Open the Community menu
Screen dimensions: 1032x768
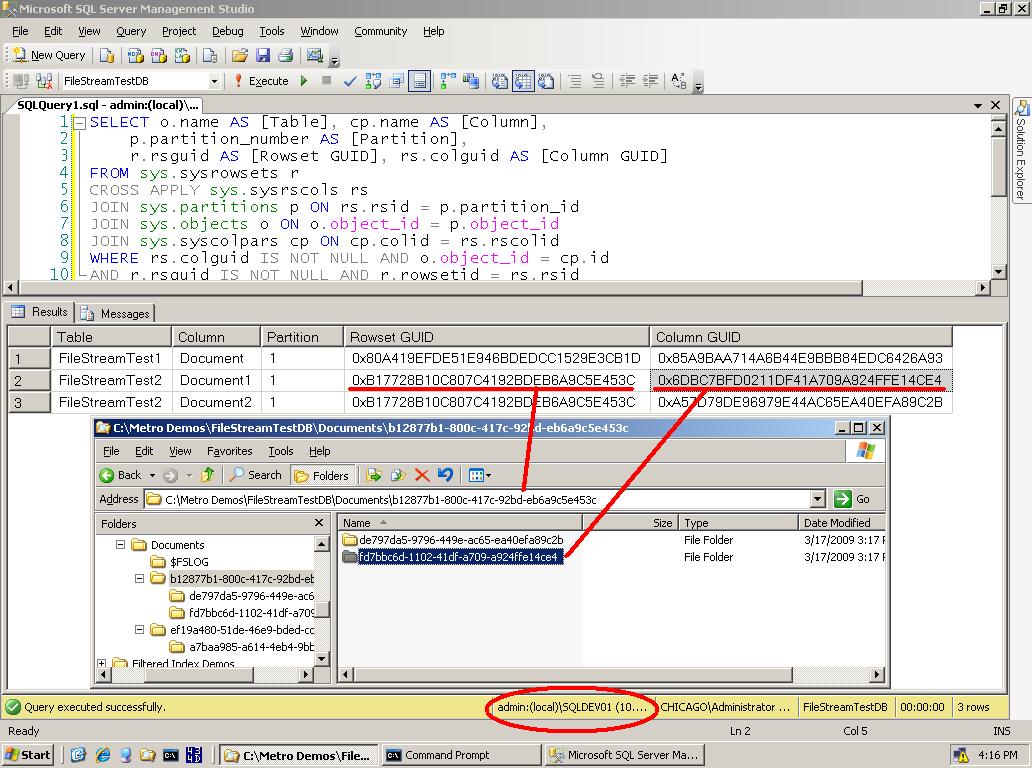click(380, 31)
